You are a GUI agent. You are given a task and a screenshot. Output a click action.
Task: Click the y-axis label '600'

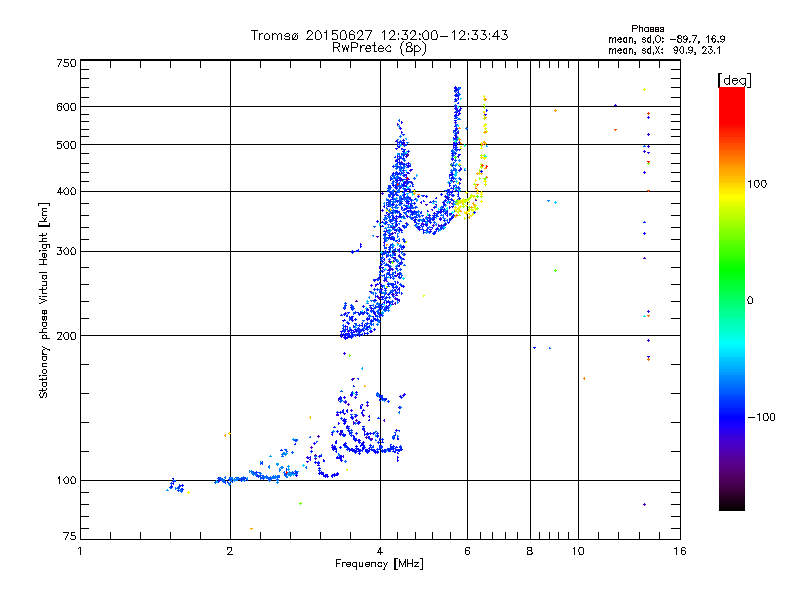click(66, 107)
